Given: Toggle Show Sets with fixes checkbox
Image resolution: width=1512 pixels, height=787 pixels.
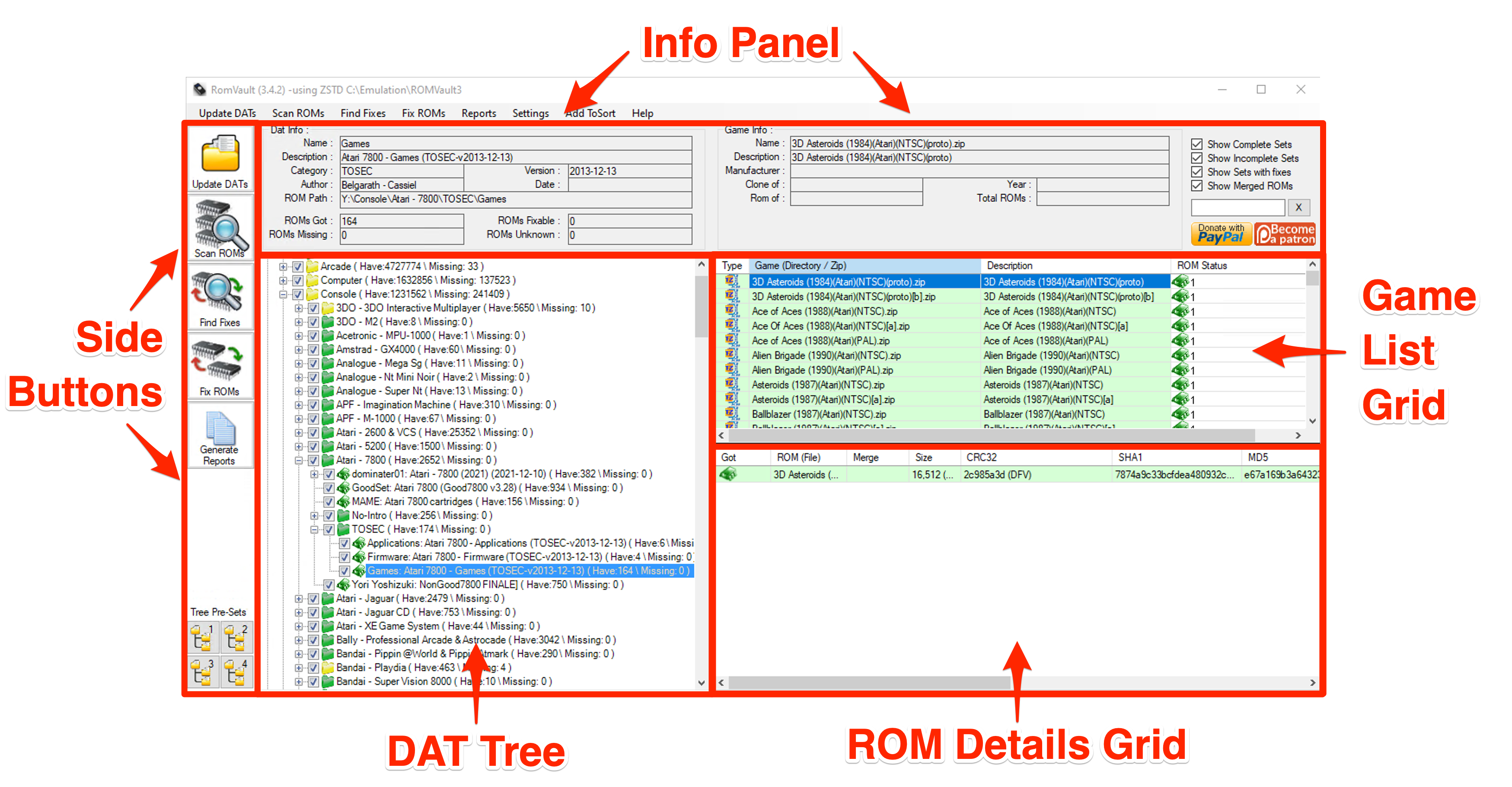Looking at the screenshot, I should 1197,172.
